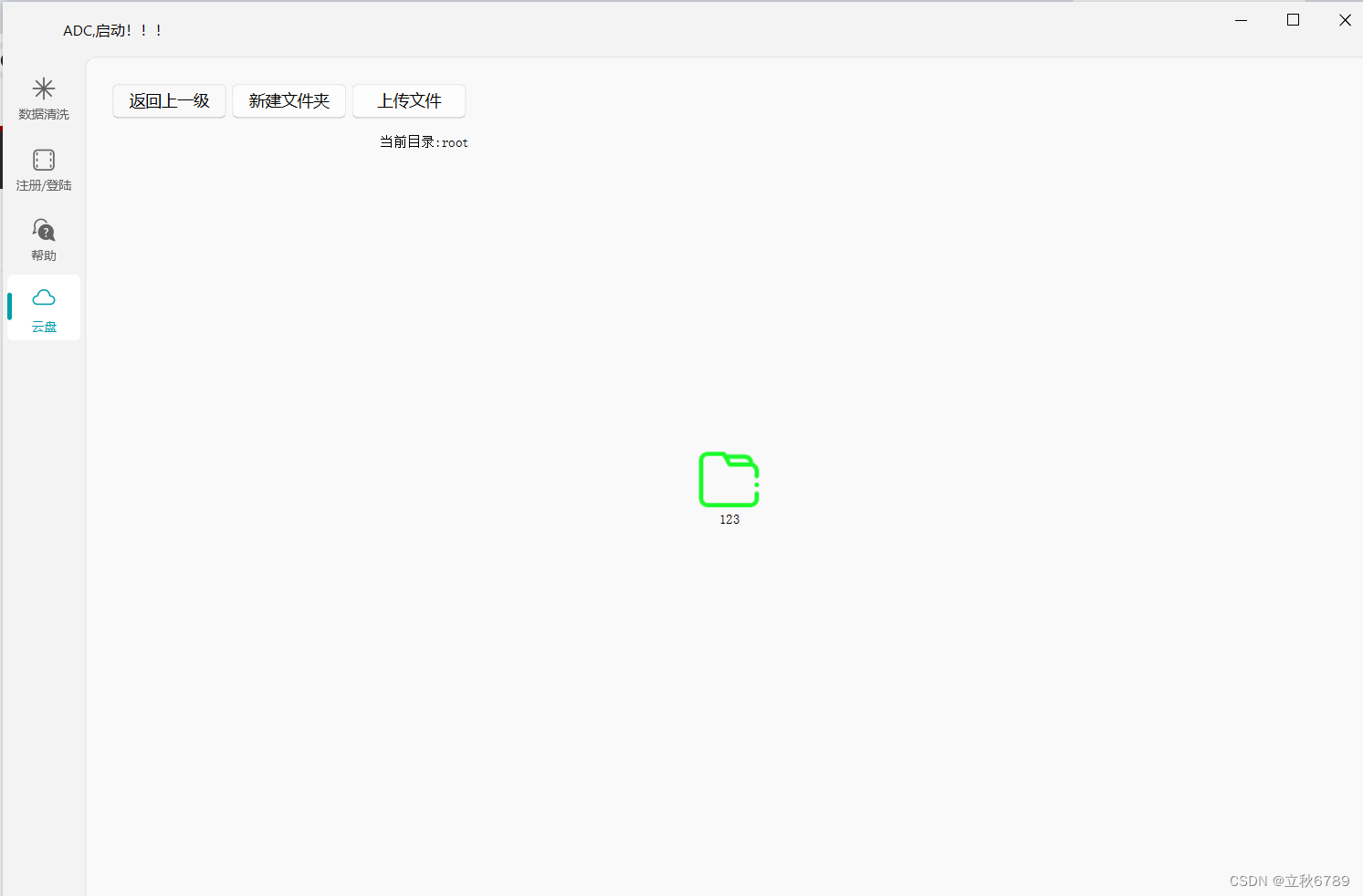Click the 云盘 label text
This screenshot has height=896, width=1363.
[x=43, y=326]
